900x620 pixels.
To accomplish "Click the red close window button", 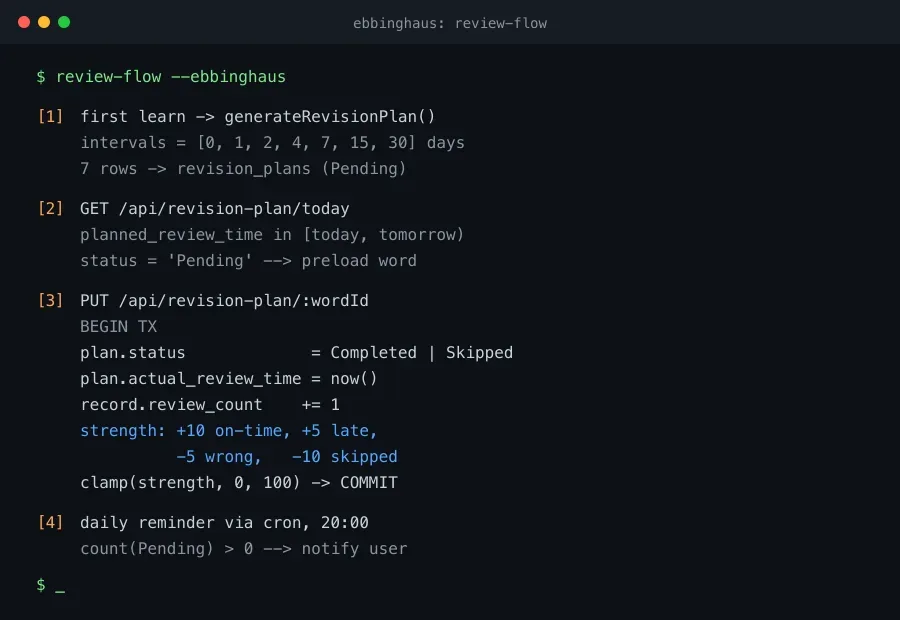I will 24,22.
